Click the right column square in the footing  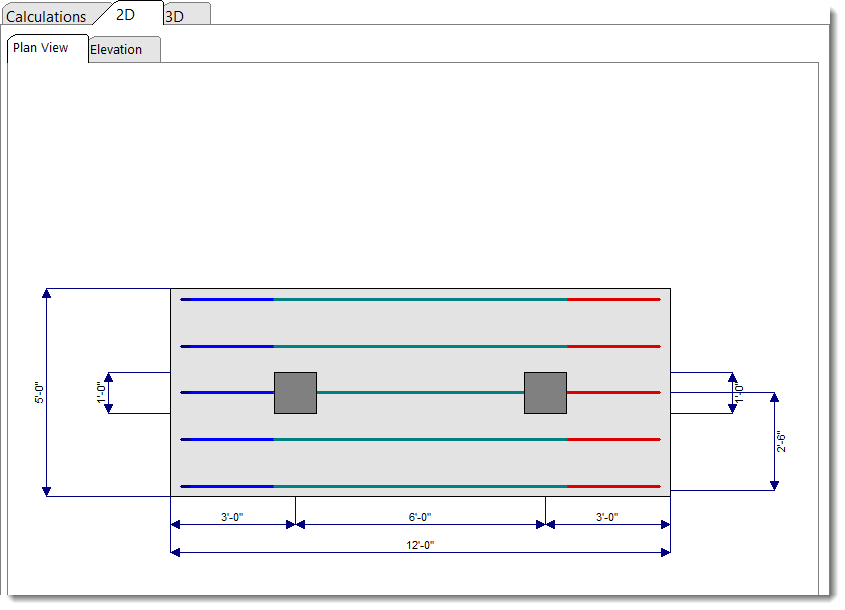[x=545, y=393]
